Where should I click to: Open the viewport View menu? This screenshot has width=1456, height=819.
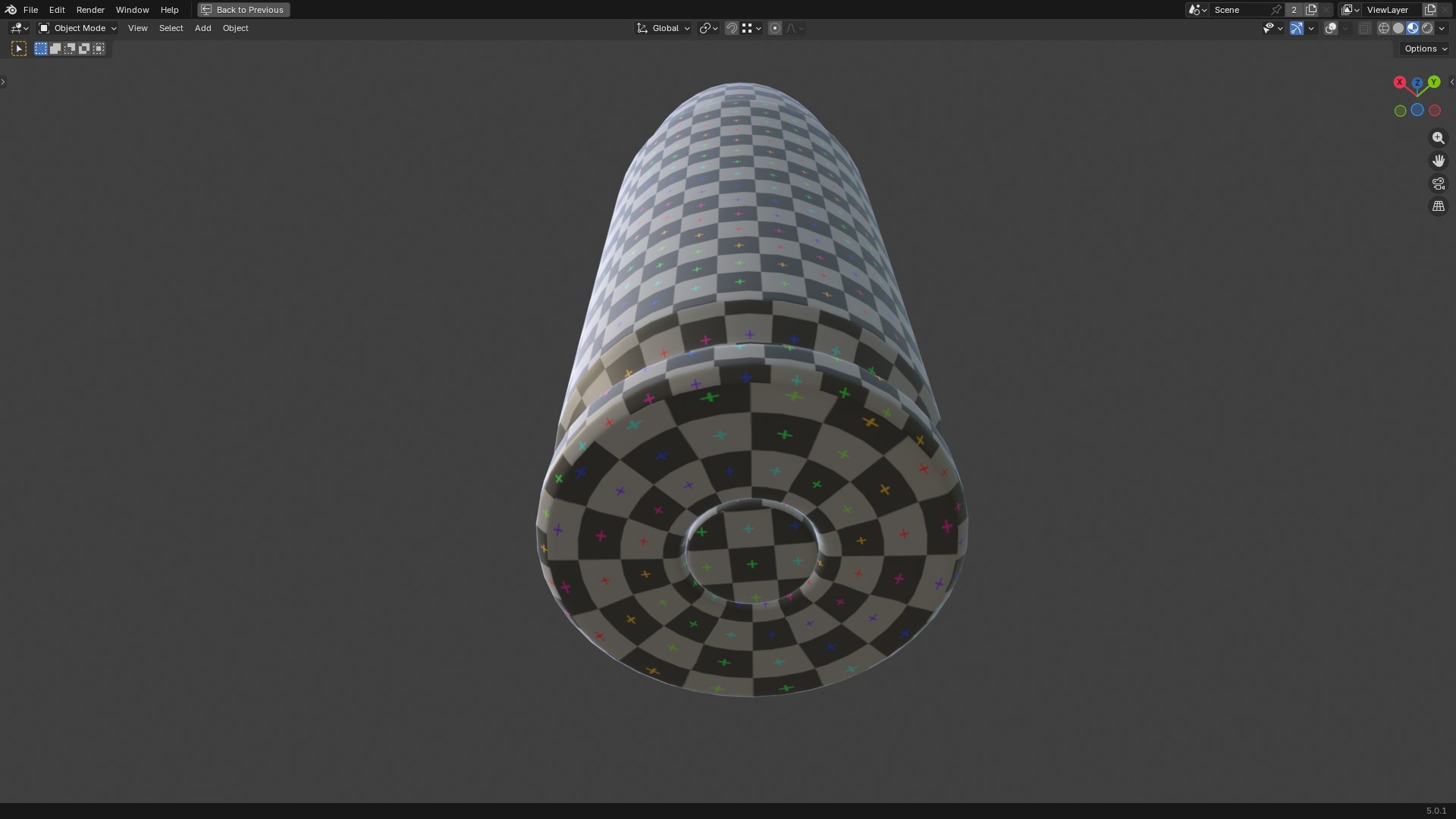[137, 28]
